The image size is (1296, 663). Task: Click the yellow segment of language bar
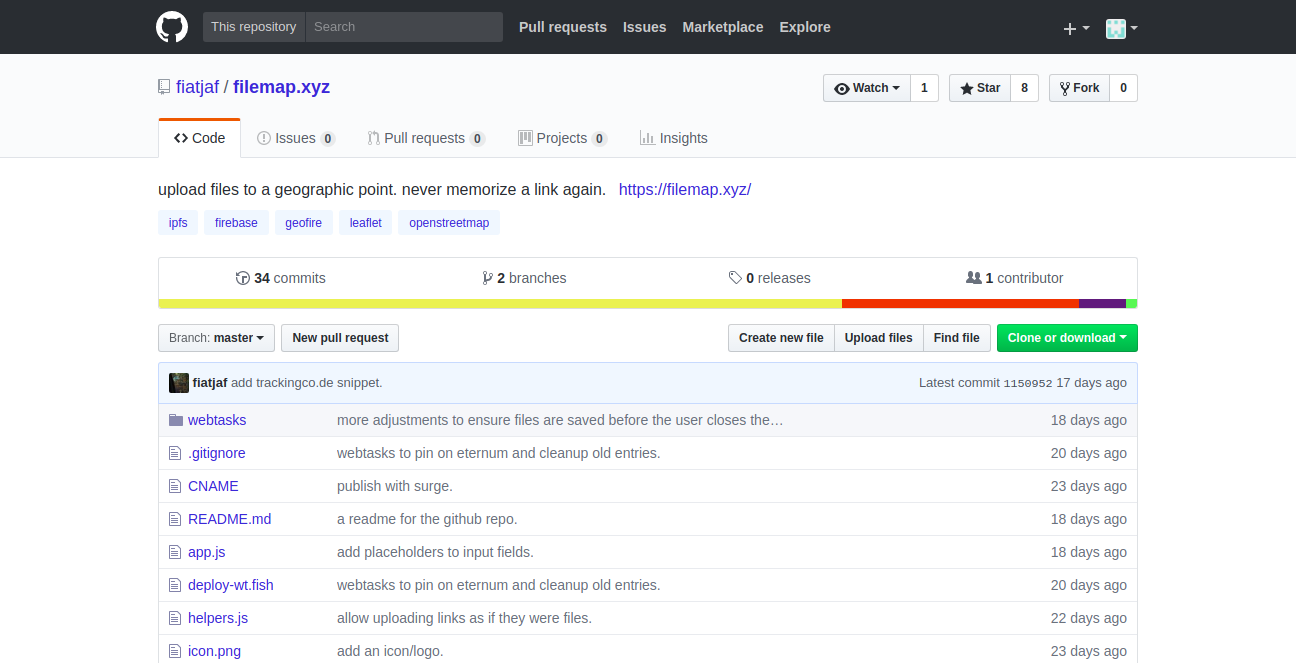[x=500, y=304]
